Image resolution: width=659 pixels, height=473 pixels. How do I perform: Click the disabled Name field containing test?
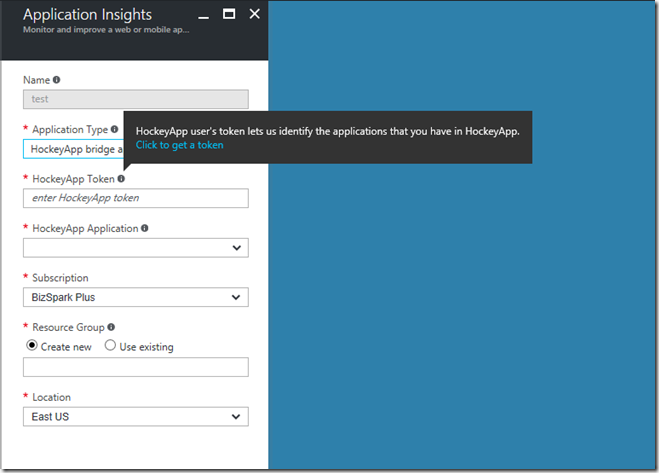tap(136, 99)
